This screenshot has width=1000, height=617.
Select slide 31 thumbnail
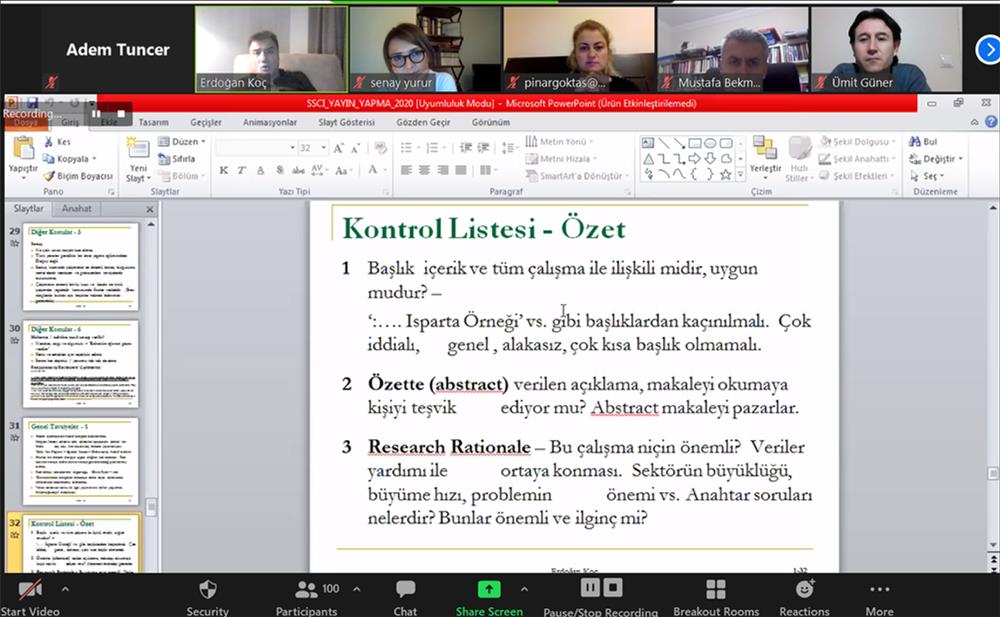click(81, 461)
